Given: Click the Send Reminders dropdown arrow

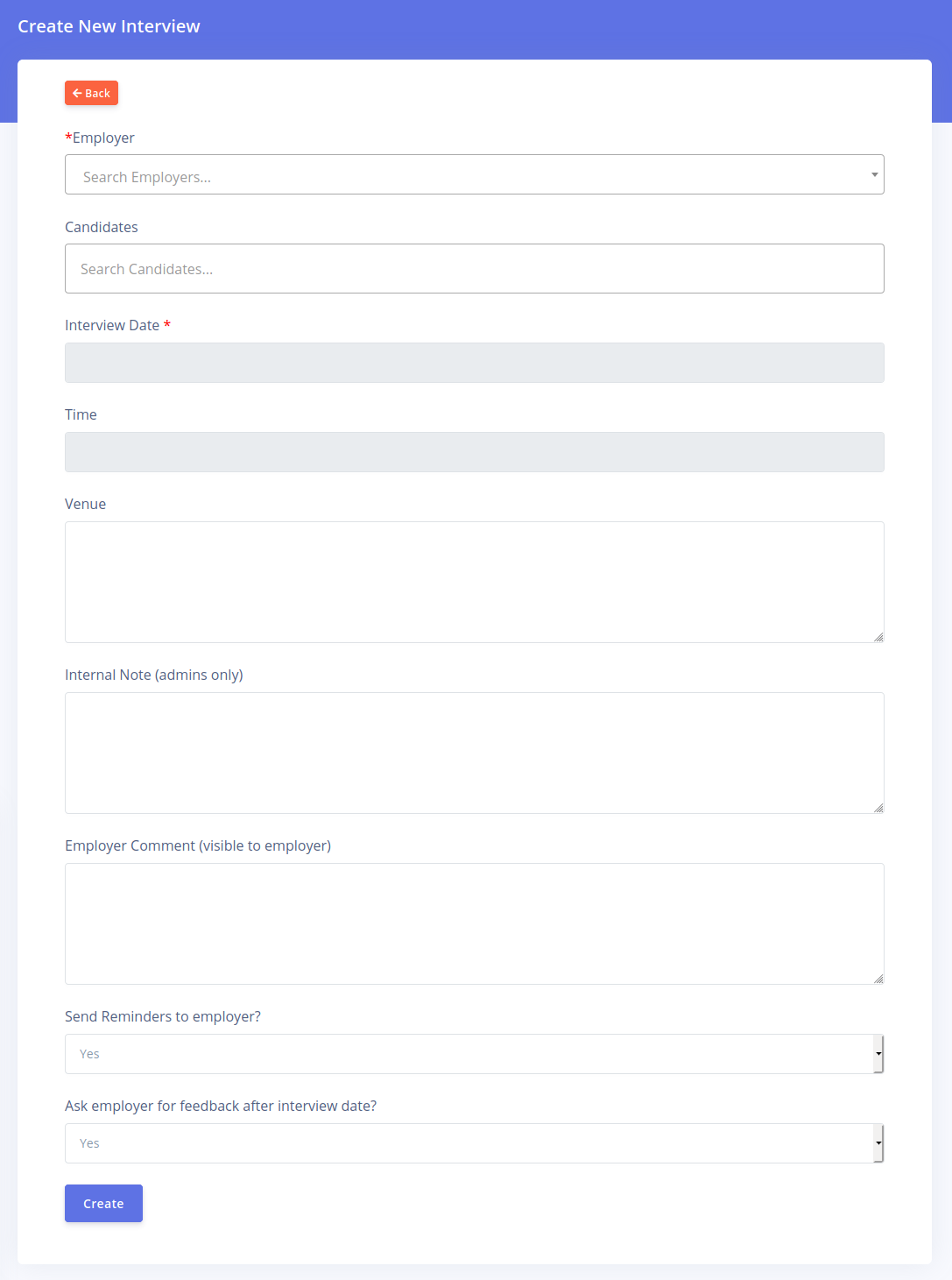Looking at the screenshot, I should [x=878, y=1054].
